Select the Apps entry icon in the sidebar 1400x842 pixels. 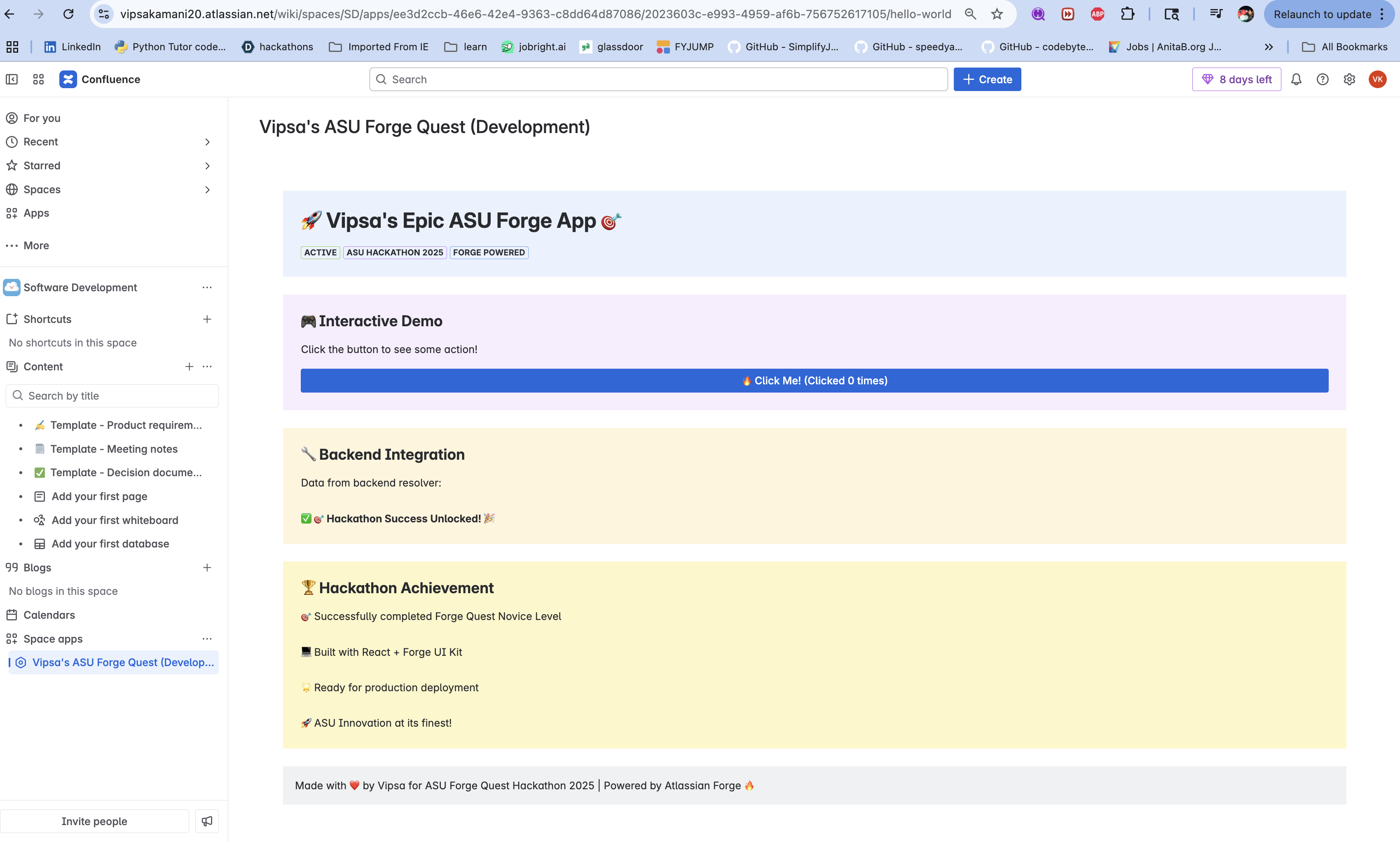(x=12, y=213)
